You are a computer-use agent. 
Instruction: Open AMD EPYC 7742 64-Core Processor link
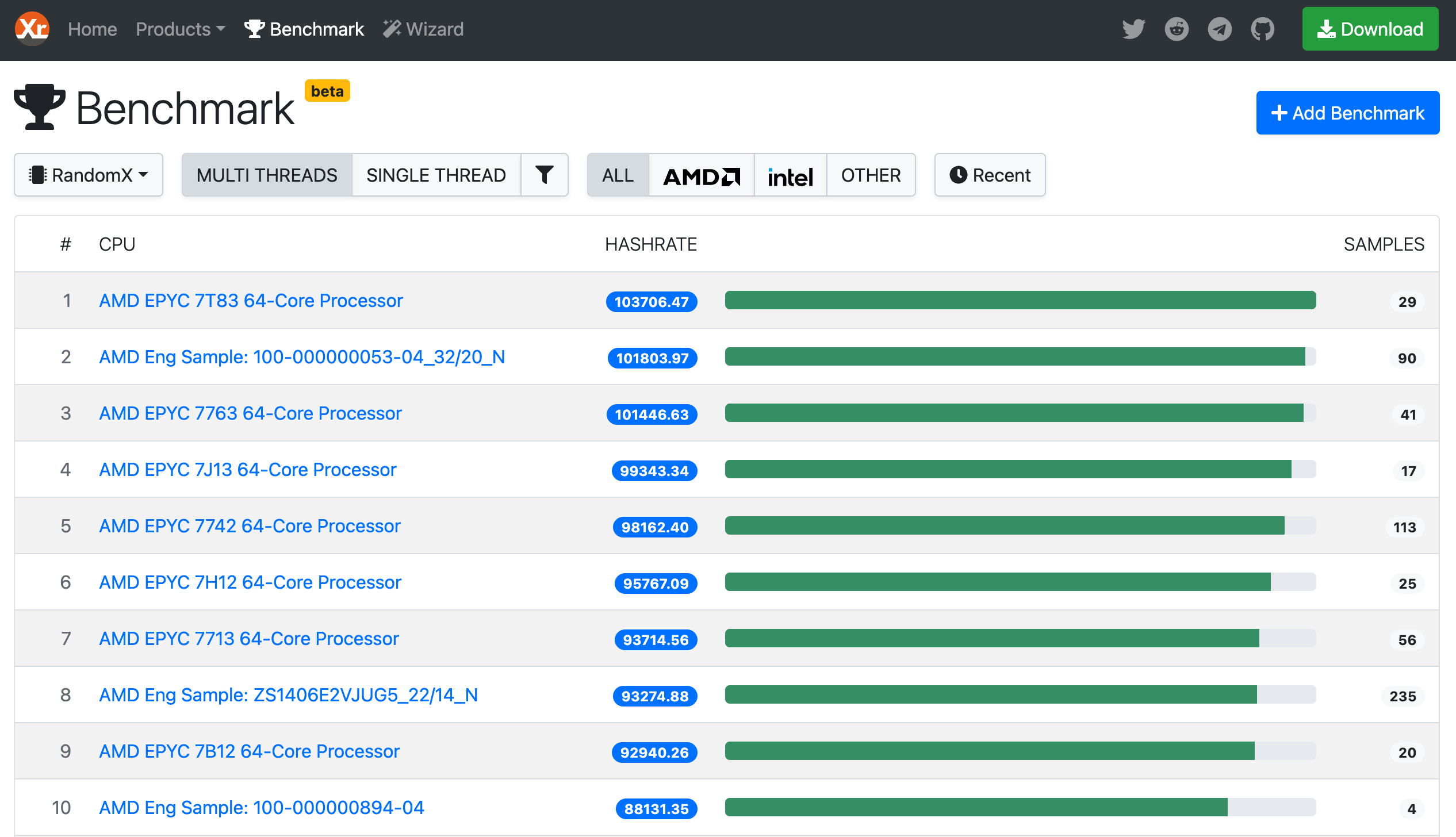pyautogui.click(x=250, y=526)
